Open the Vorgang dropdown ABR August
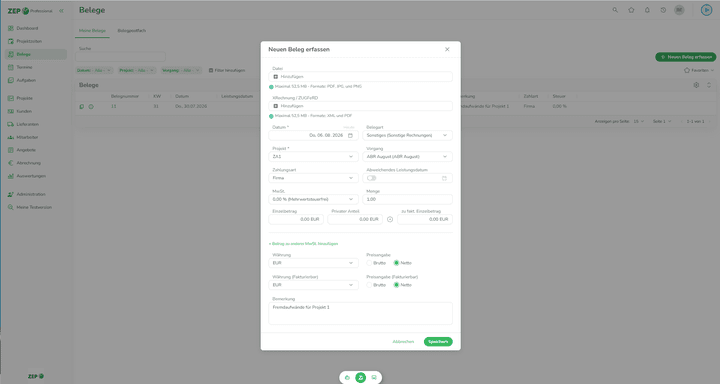The height and width of the screenshot is (384, 720). 407,157
